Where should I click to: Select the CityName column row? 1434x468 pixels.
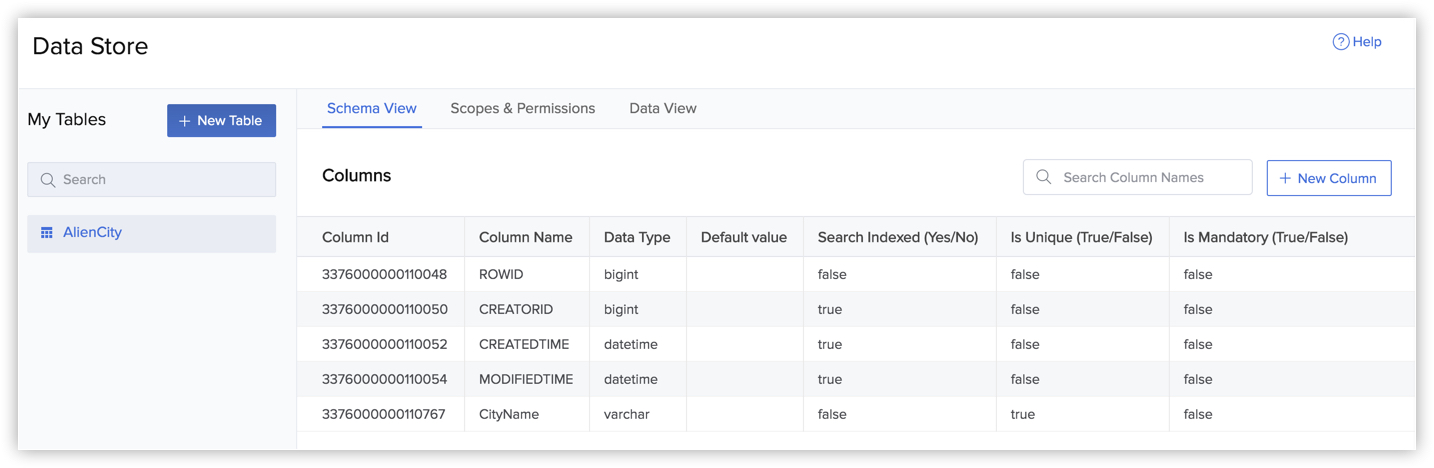click(x=508, y=414)
